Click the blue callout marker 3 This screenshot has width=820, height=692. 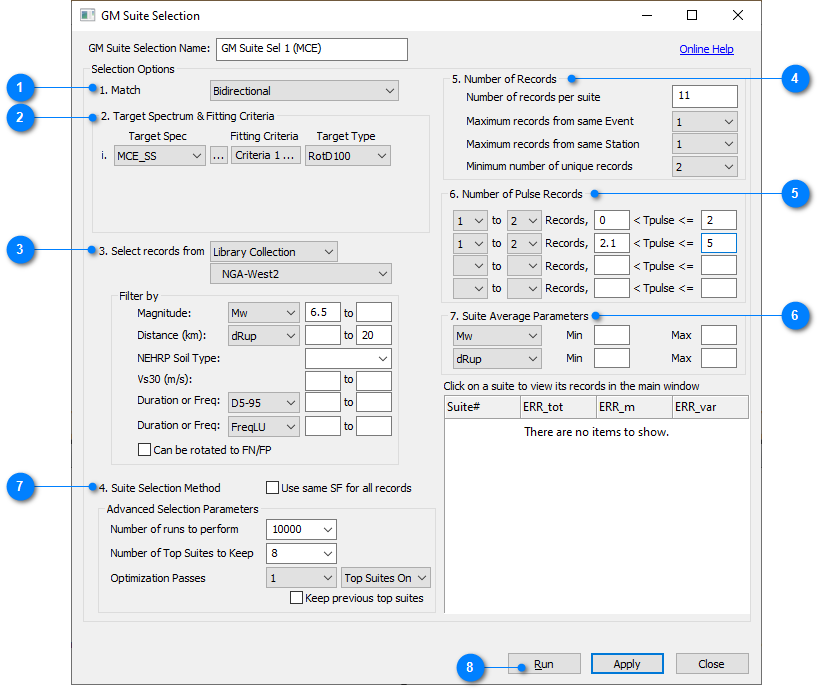pyautogui.click(x=20, y=250)
